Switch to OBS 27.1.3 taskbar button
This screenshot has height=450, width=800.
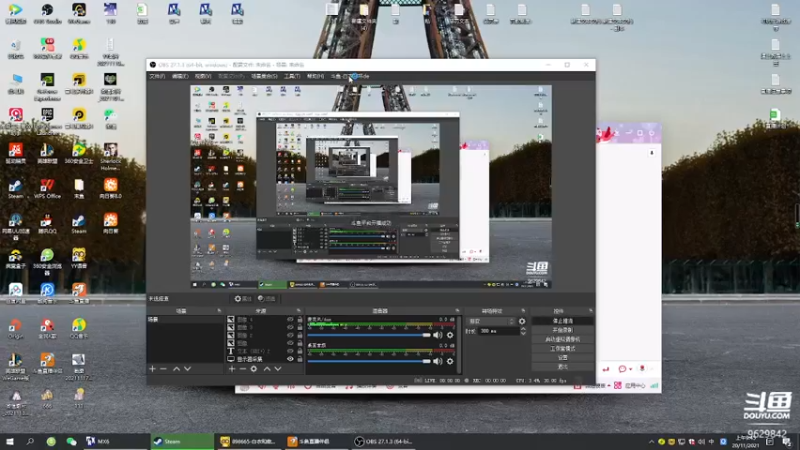click(385, 441)
